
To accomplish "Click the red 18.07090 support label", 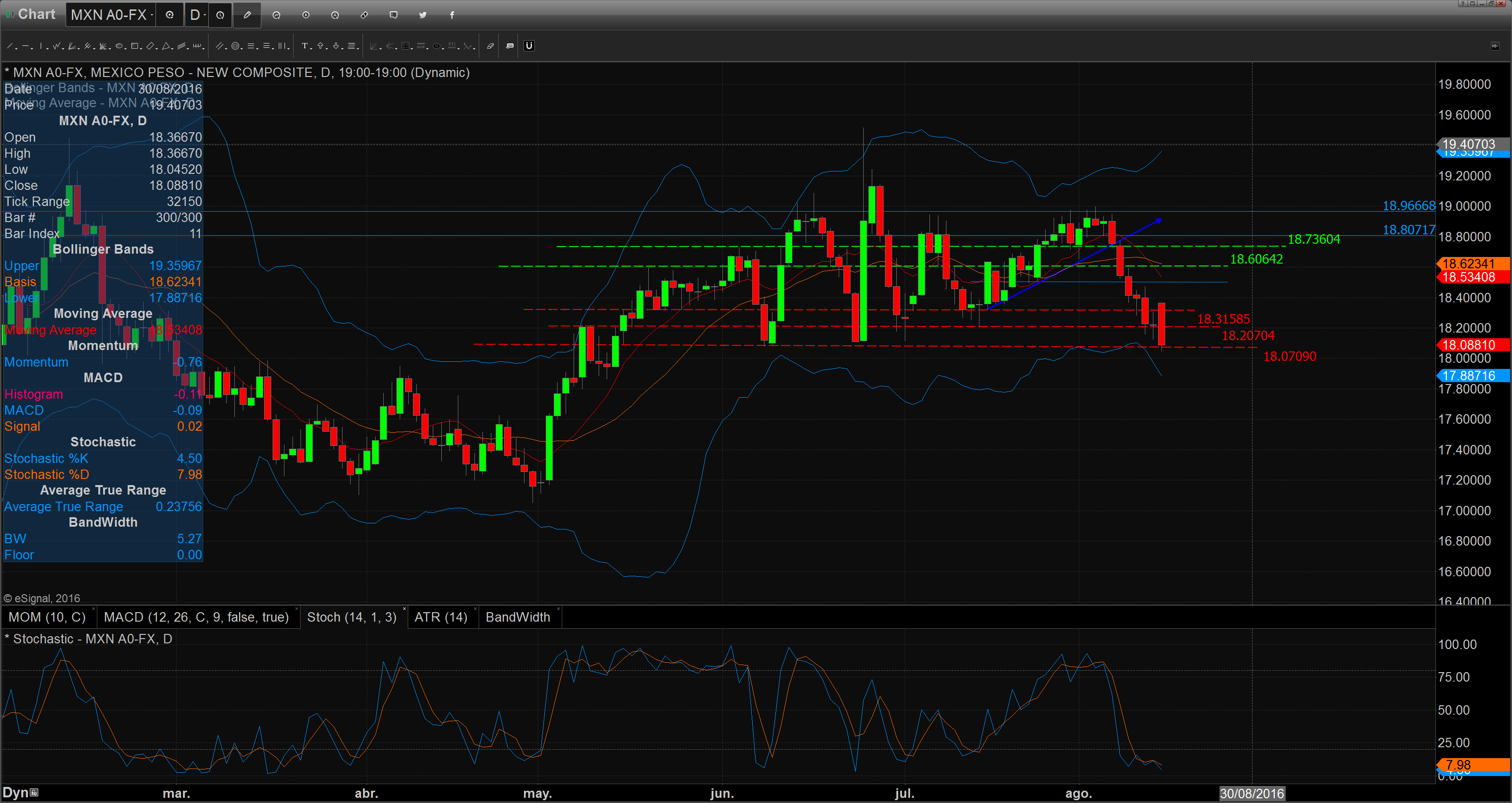I will click(x=1289, y=356).
